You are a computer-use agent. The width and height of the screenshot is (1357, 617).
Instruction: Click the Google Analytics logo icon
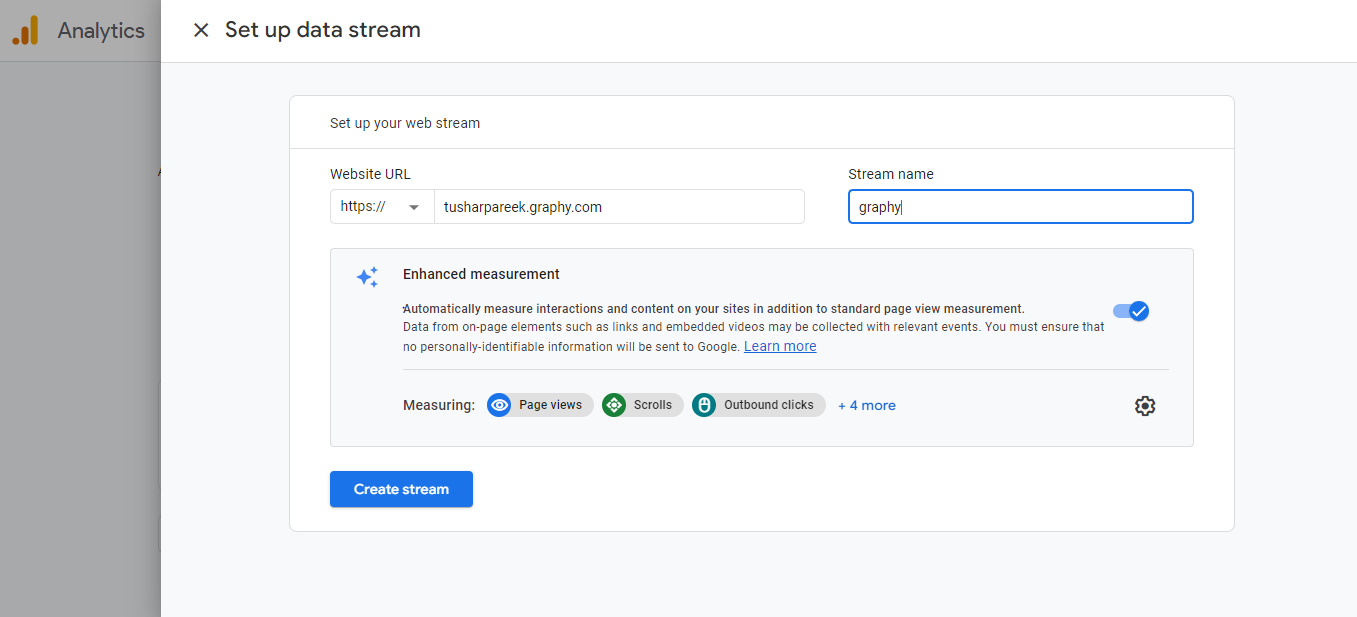[25, 31]
